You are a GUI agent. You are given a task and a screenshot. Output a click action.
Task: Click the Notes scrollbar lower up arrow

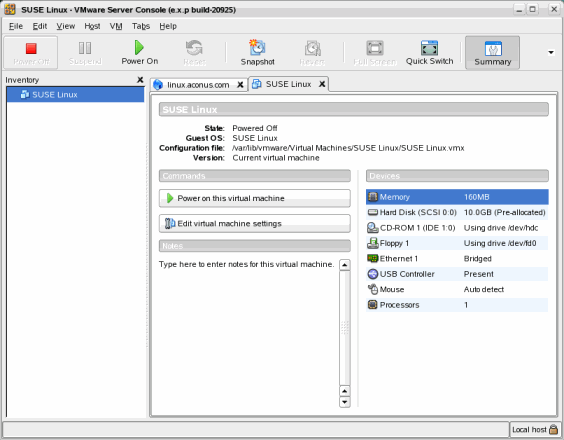[x=345, y=391]
